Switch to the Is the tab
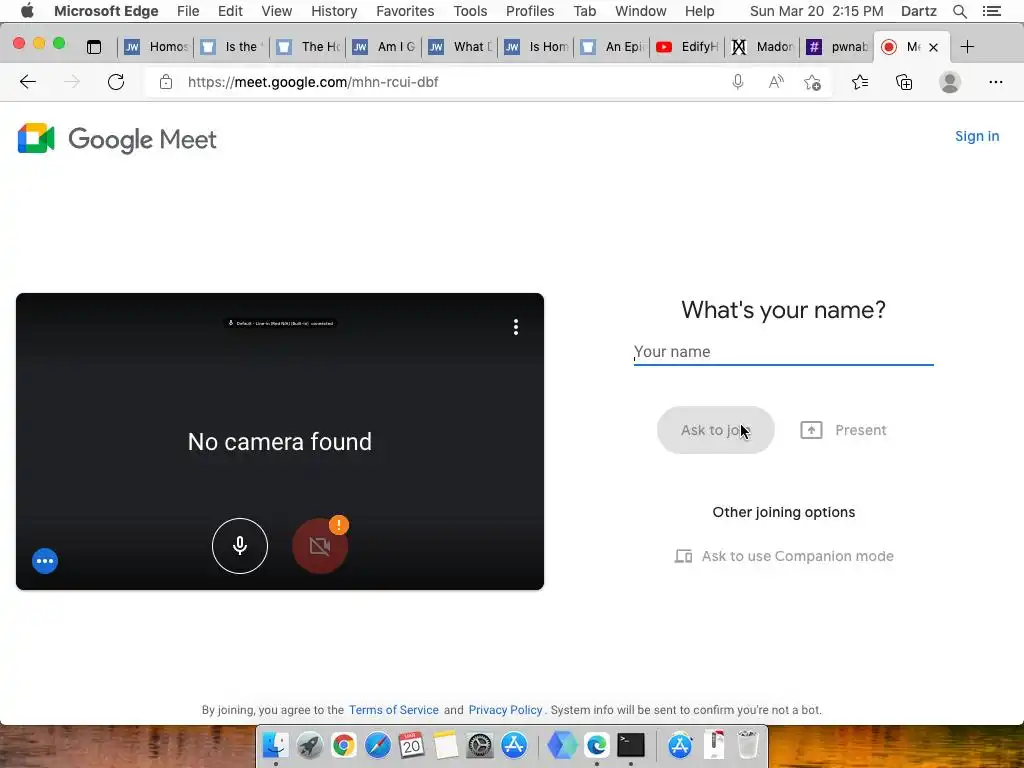Screen dimensions: 1024x768 [232, 46]
